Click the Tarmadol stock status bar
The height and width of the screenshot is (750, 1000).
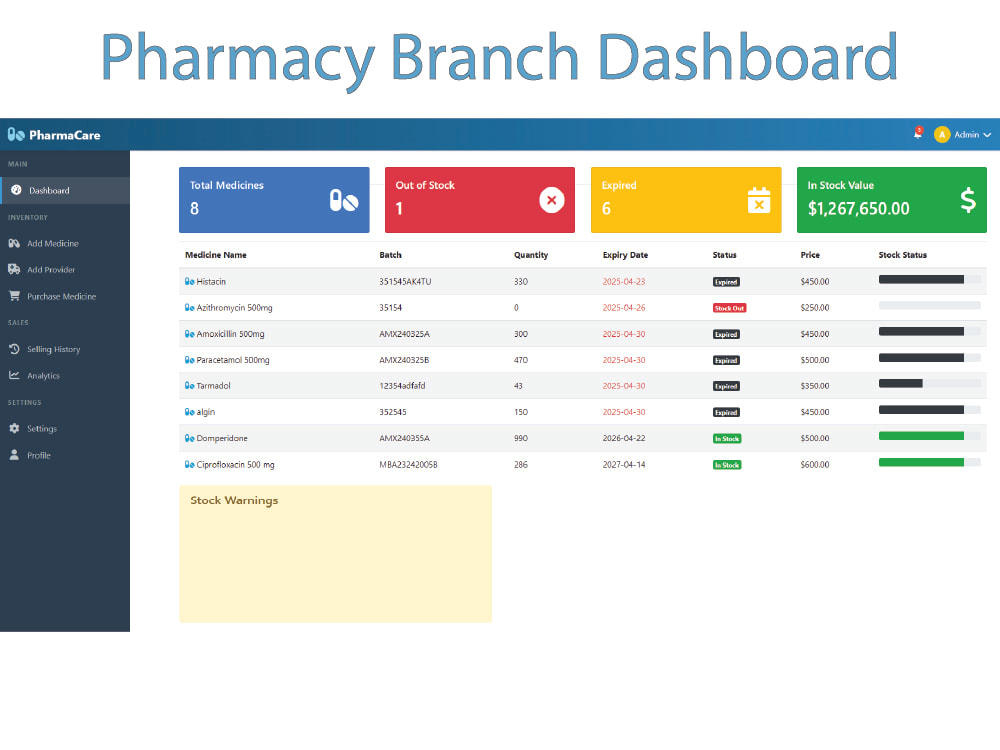(929, 383)
